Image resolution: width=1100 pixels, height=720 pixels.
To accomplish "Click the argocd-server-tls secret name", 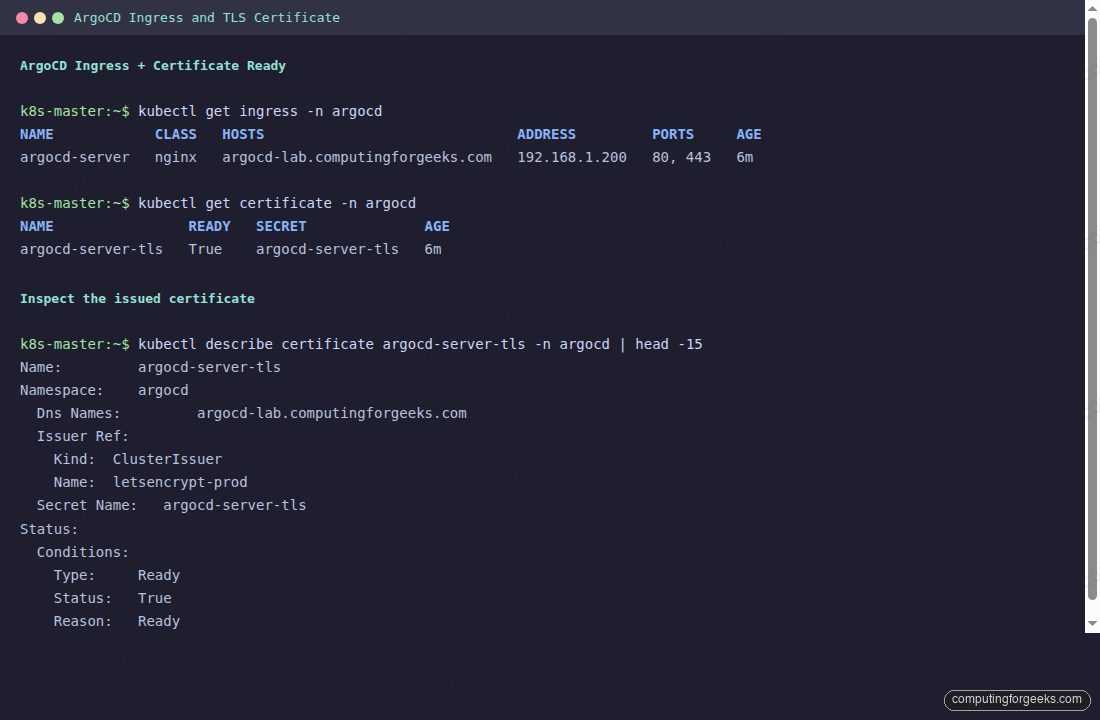I will point(234,505).
